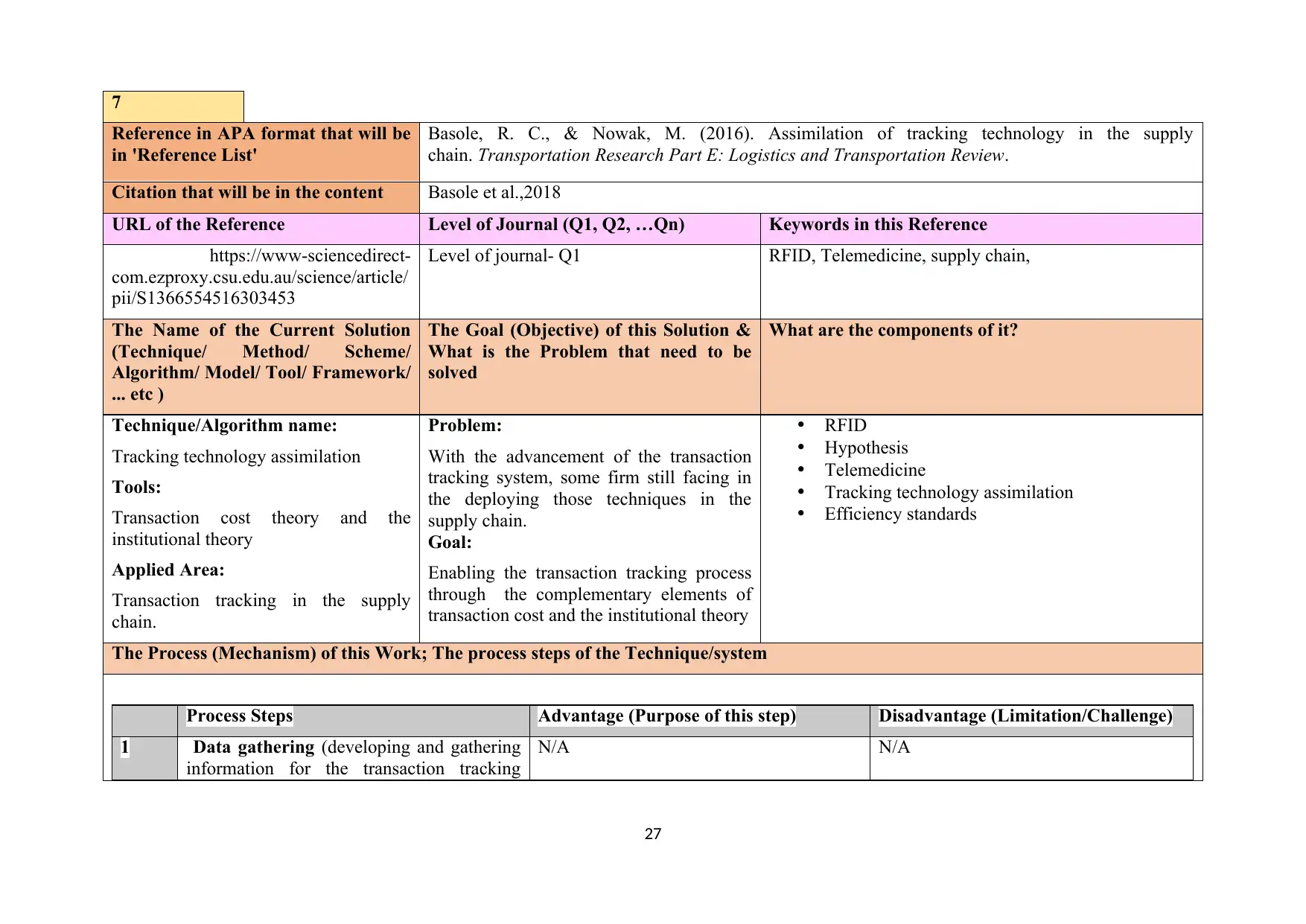
Task: Select the 'Goal:' label
Action: click(x=450, y=543)
